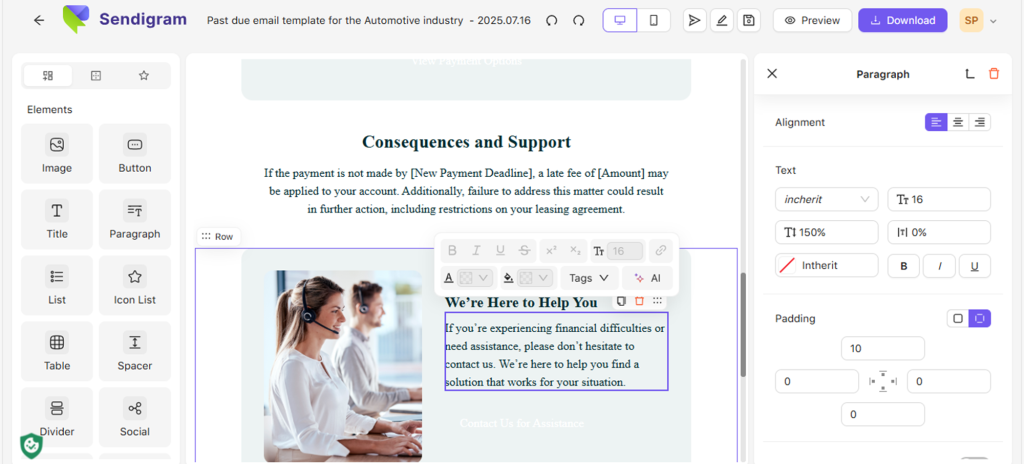Screen dimensions: 1024x464
Task: Expand the Tags dropdown
Action: (589, 278)
